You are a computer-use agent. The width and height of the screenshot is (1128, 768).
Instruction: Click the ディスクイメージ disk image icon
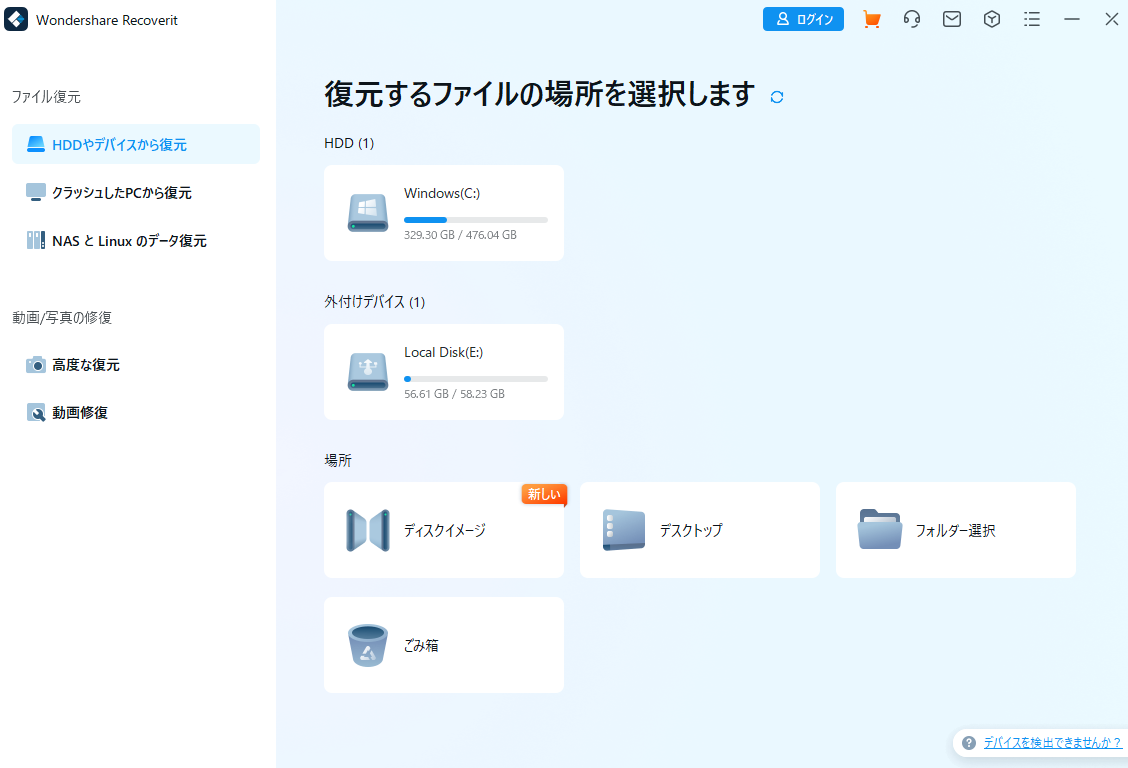coord(367,530)
